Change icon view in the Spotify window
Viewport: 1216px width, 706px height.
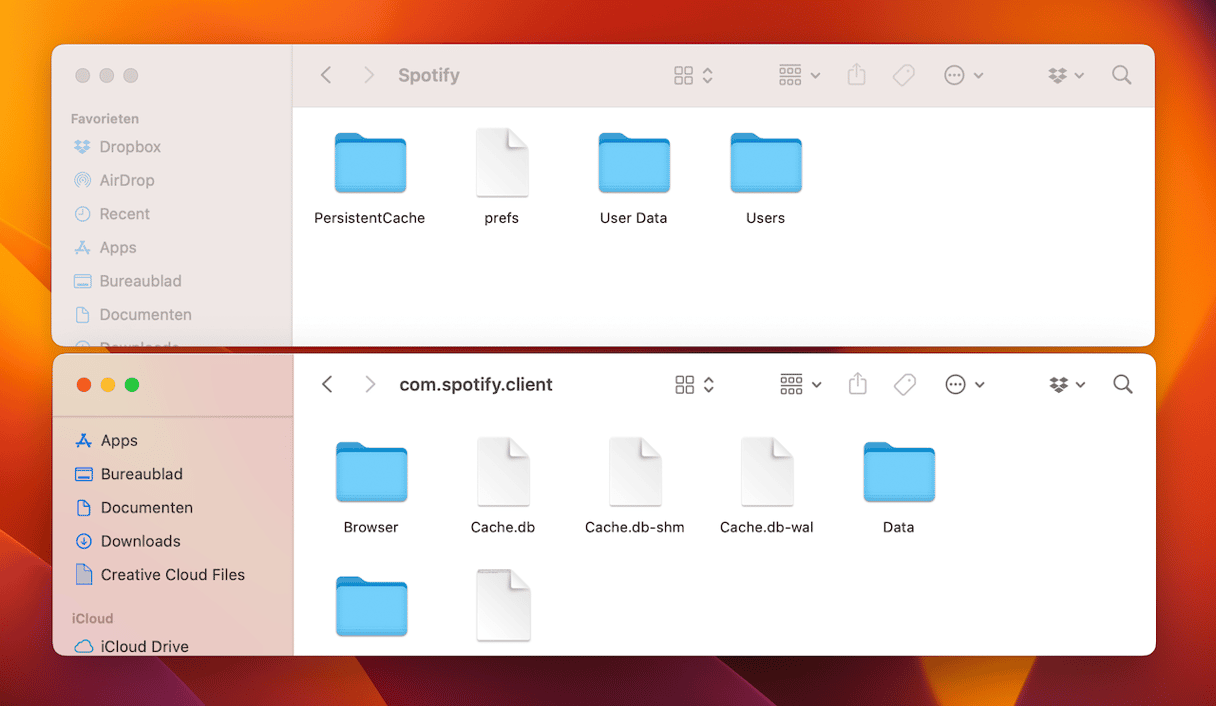tap(693, 75)
